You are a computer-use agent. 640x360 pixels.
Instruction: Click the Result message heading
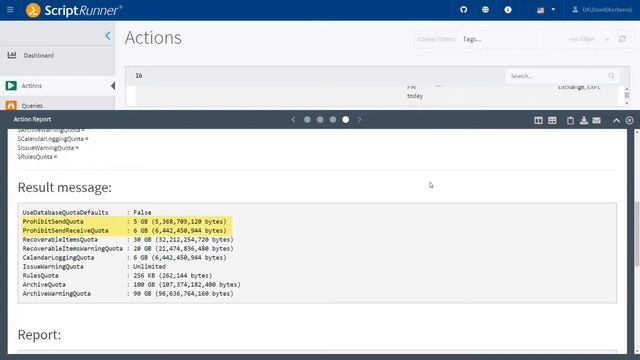pos(64,187)
